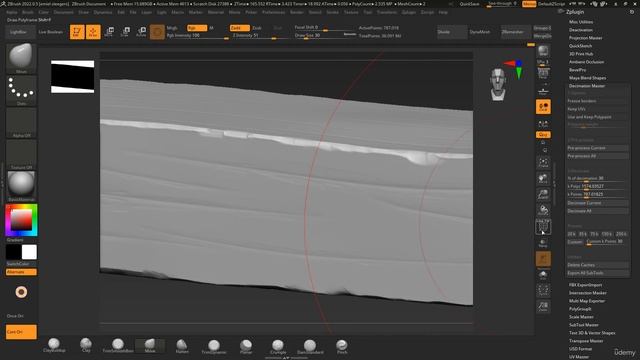640x360 pixels.
Task: Toggle the Qxyz rotation mode
Action: click(x=543, y=135)
